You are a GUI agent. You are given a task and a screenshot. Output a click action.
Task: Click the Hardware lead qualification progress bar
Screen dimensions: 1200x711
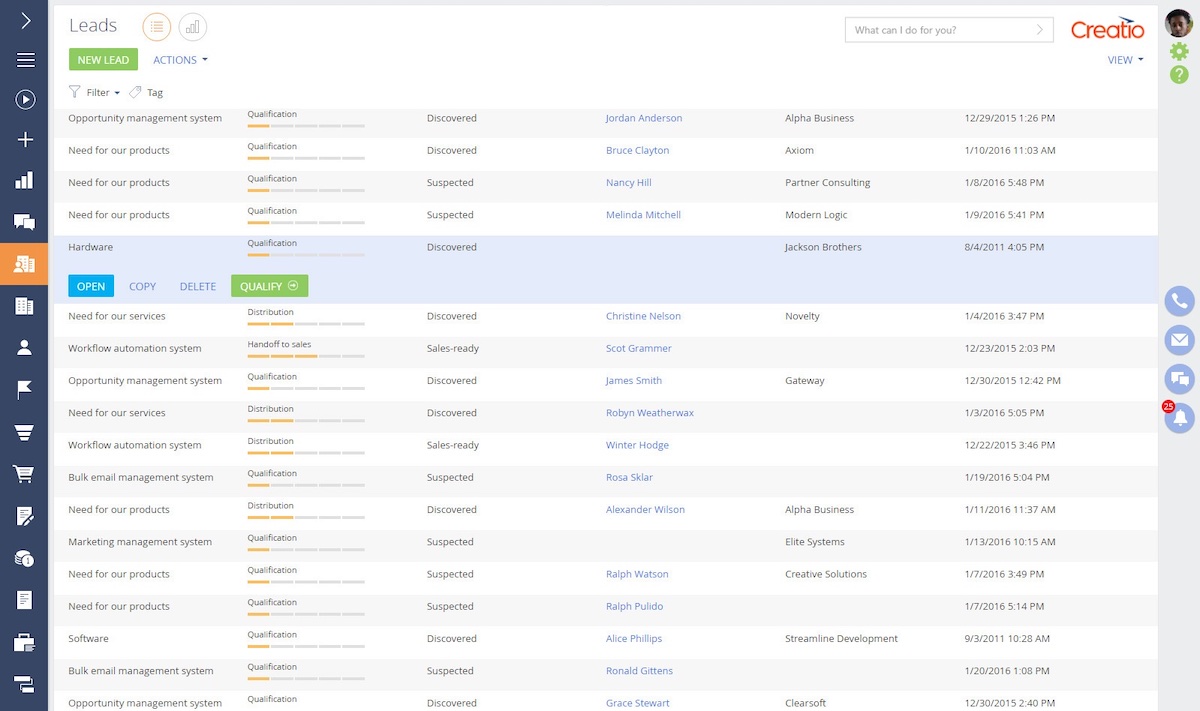click(x=306, y=255)
